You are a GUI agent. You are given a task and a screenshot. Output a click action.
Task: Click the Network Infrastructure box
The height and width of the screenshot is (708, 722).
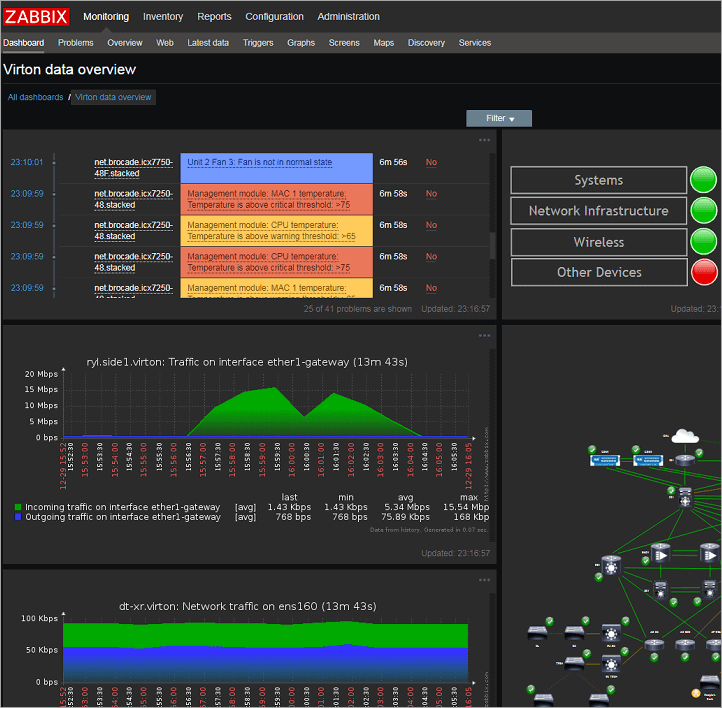[x=598, y=211]
